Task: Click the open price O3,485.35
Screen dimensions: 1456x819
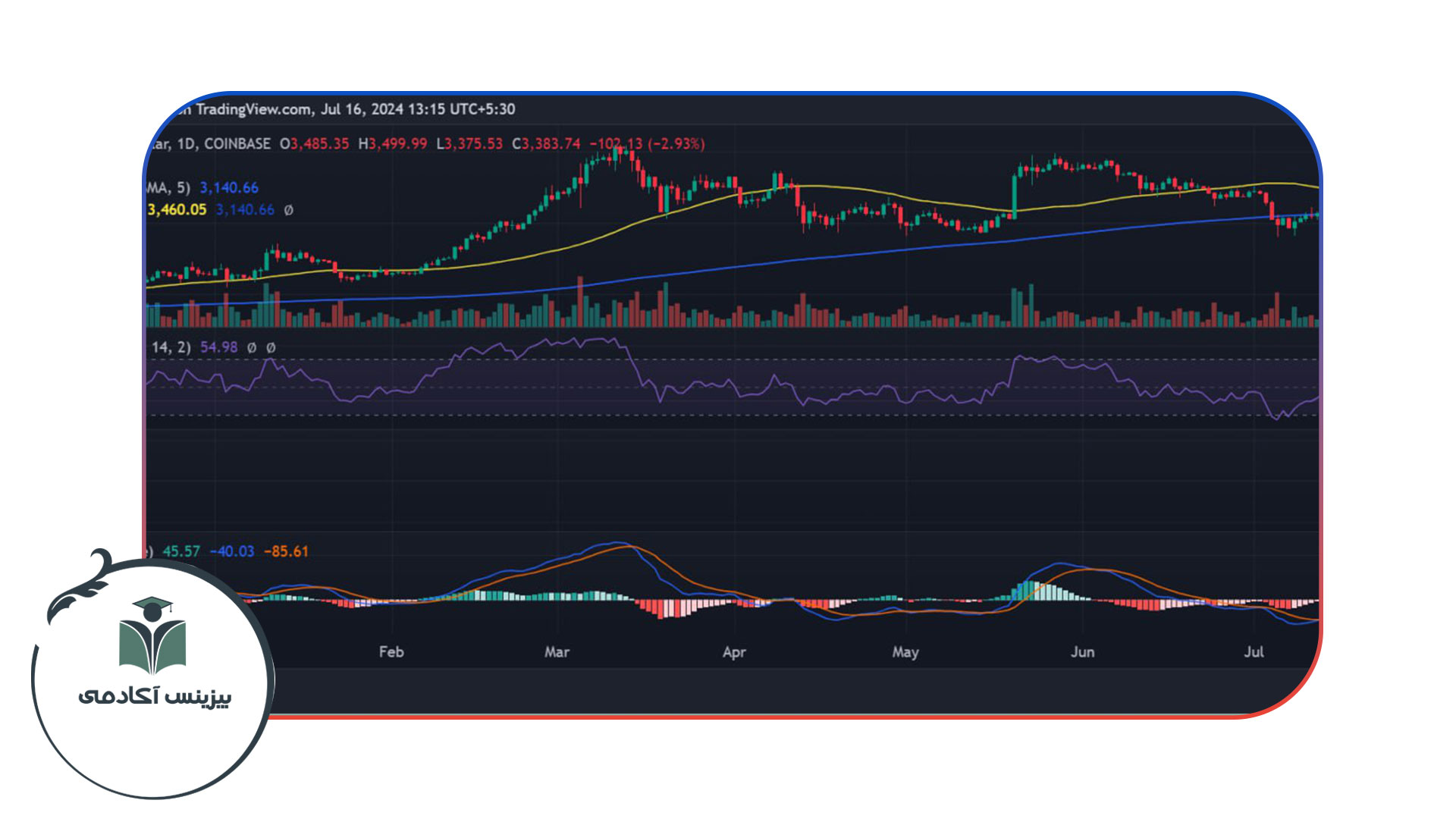Action: click(x=314, y=143)
